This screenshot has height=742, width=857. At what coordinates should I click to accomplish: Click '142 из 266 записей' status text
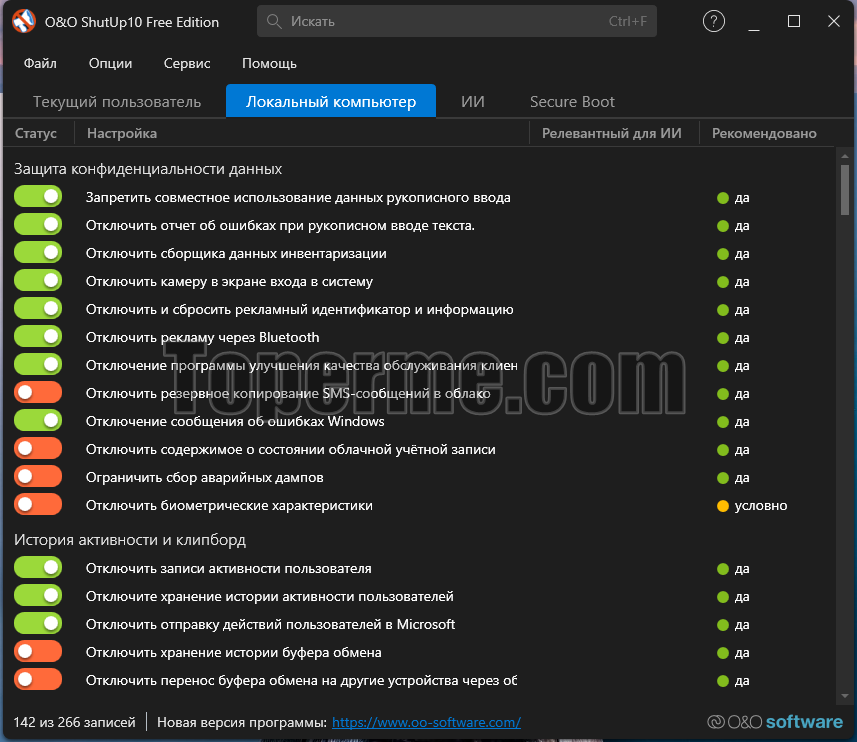[74, 722]
